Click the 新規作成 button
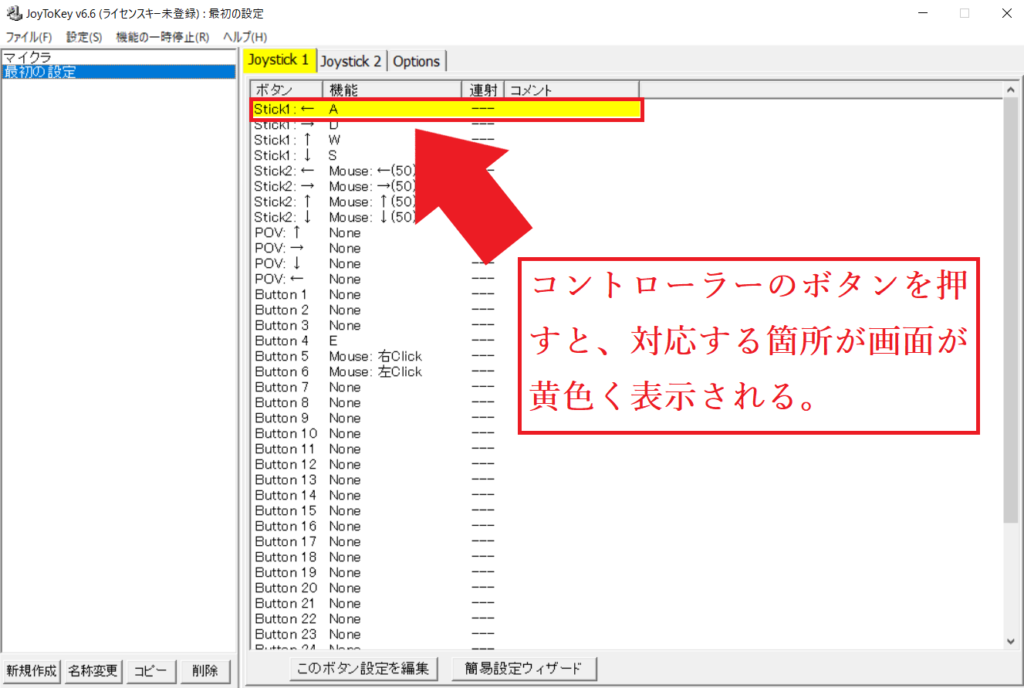1024x688 pixels. [33, 671]
